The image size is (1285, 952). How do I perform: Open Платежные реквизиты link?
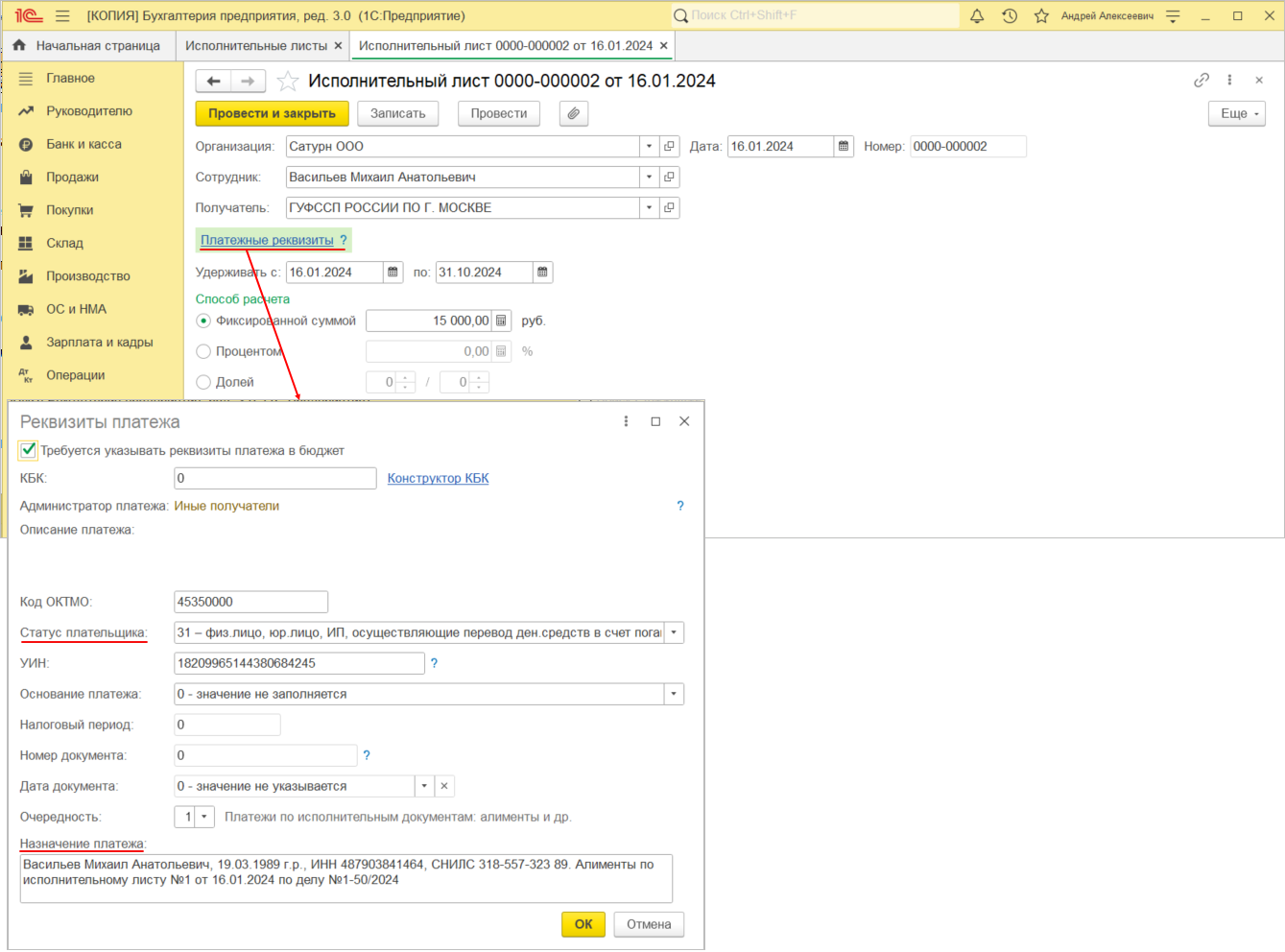[x=267, y=240]
